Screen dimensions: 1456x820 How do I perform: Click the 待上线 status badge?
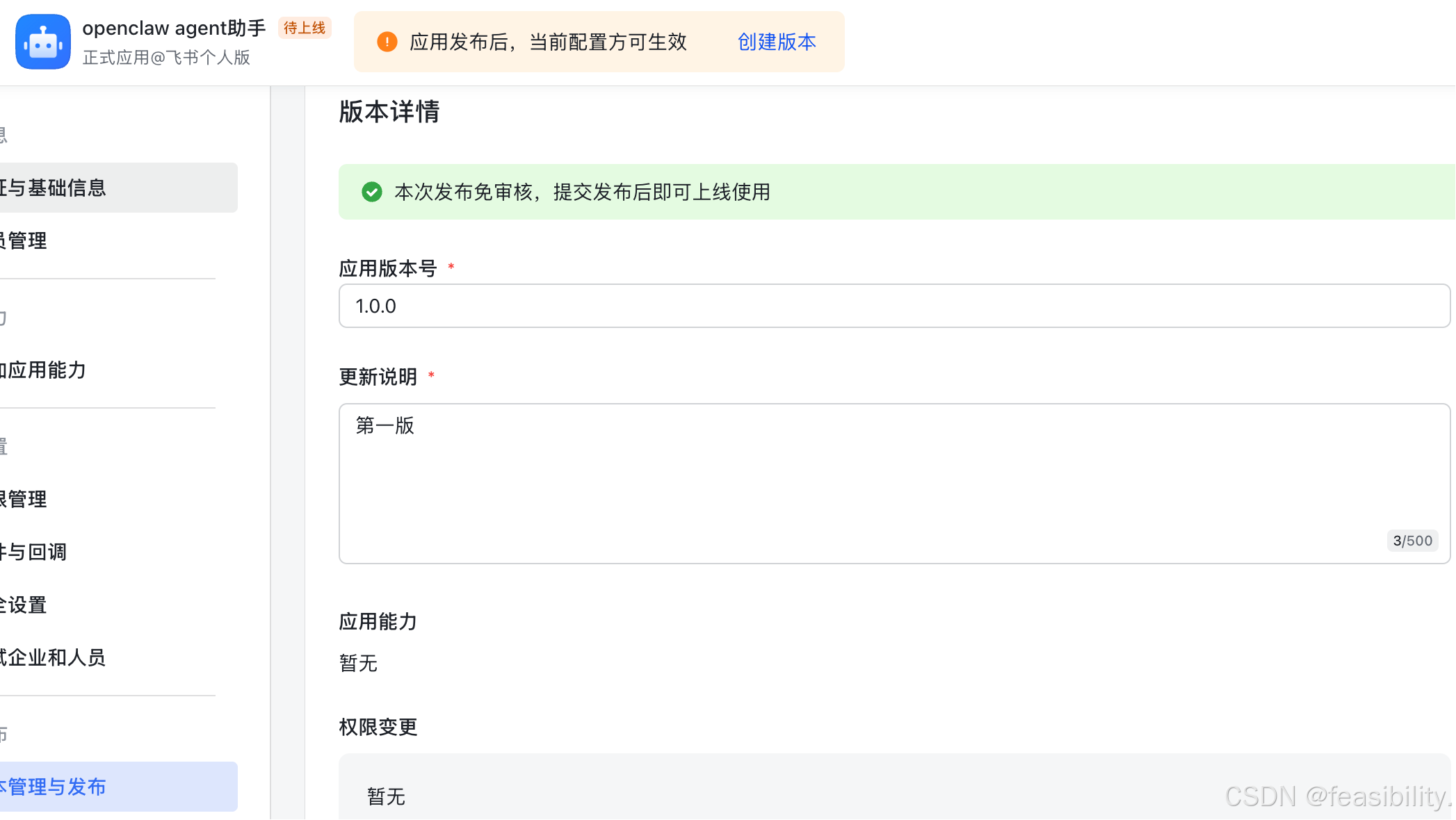(305, 28)
